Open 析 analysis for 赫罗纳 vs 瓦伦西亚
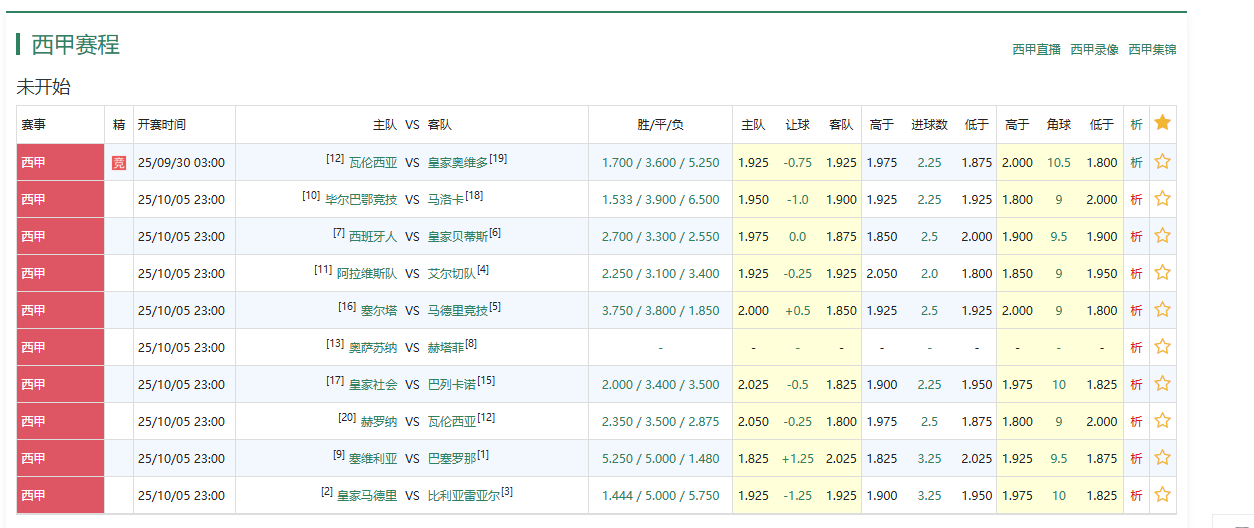The image size is (1254, 528). tap(1136, 421)
